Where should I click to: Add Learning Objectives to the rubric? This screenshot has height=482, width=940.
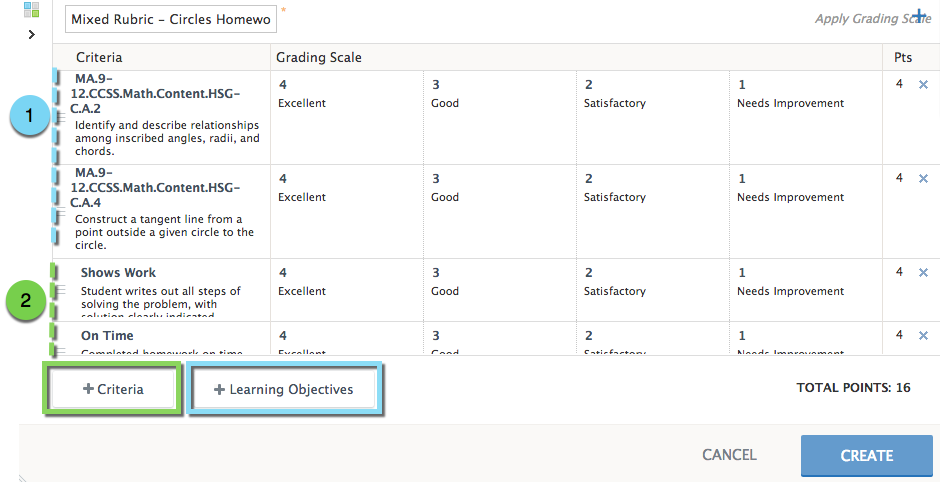(284, 389)
